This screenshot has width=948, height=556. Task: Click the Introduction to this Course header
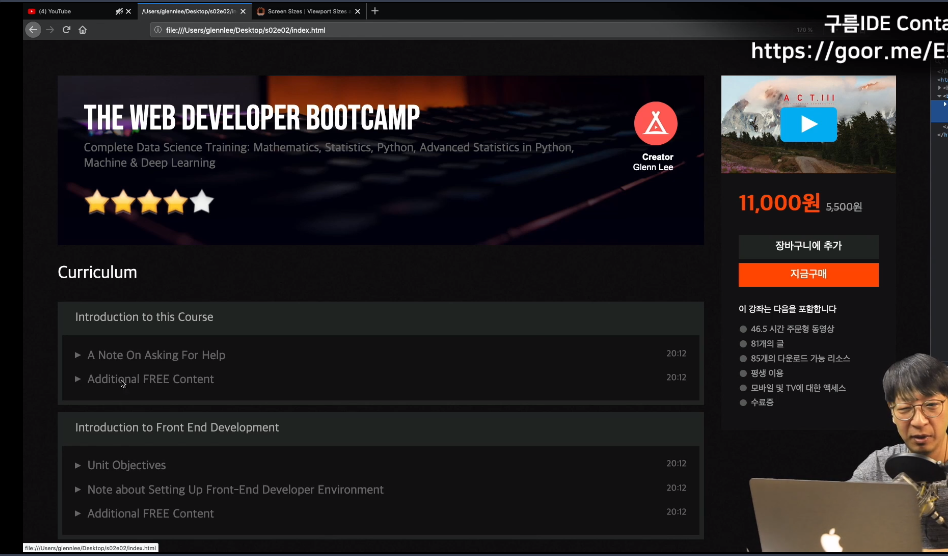pos(380,317)
